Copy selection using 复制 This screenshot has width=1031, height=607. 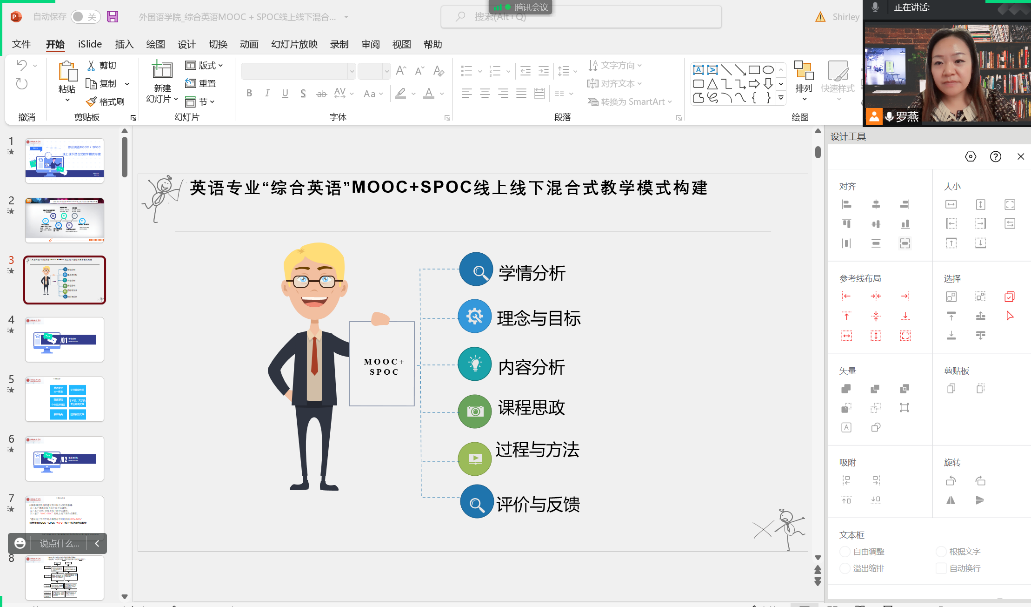coord(101,84)
